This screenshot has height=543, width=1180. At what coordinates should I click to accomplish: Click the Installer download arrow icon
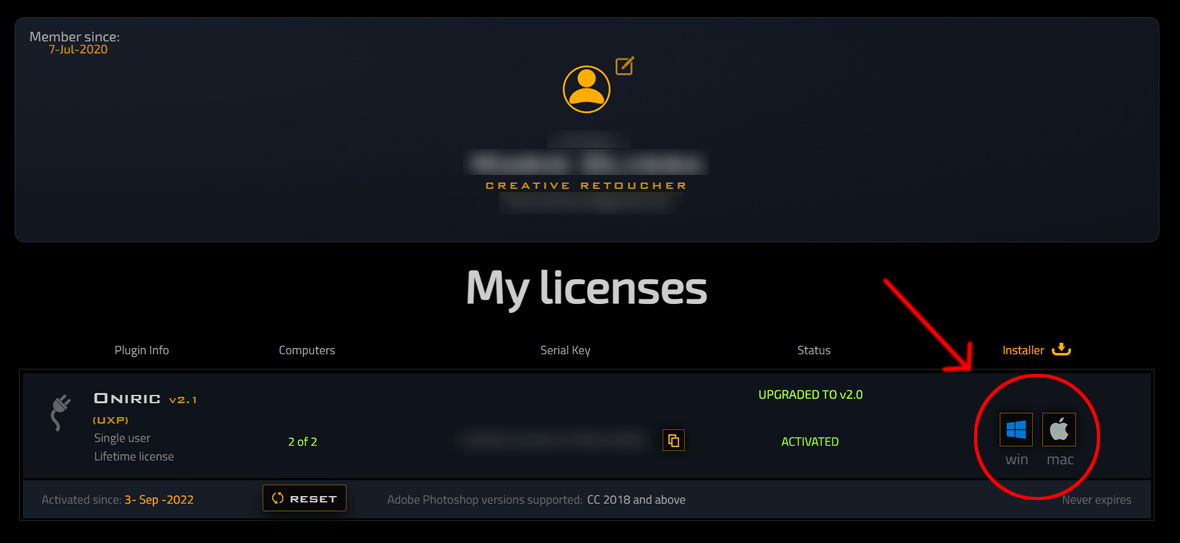1060,349
